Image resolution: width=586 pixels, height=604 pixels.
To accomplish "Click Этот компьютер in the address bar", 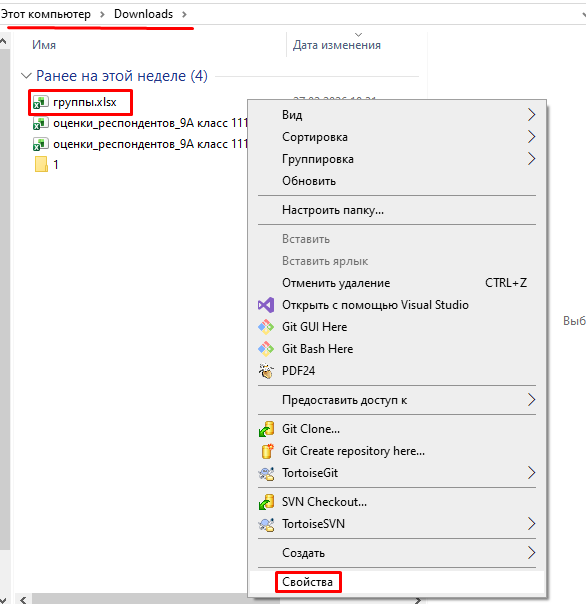I will 45,14.
